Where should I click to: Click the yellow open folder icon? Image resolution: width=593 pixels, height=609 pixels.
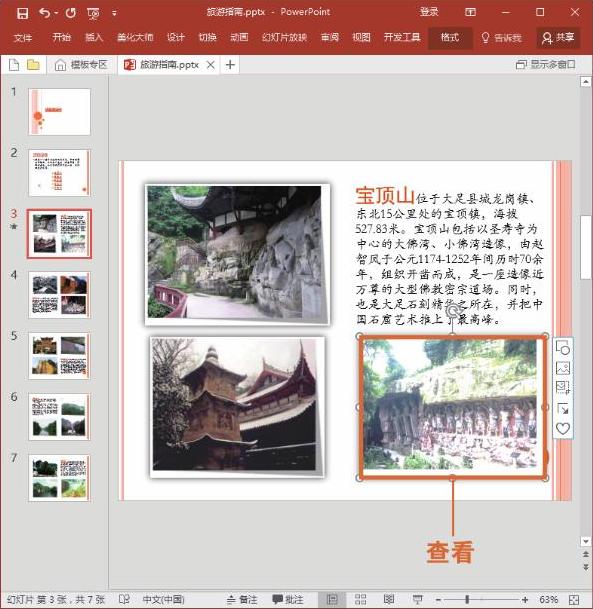pyautogui.click(x=33, y=64)
